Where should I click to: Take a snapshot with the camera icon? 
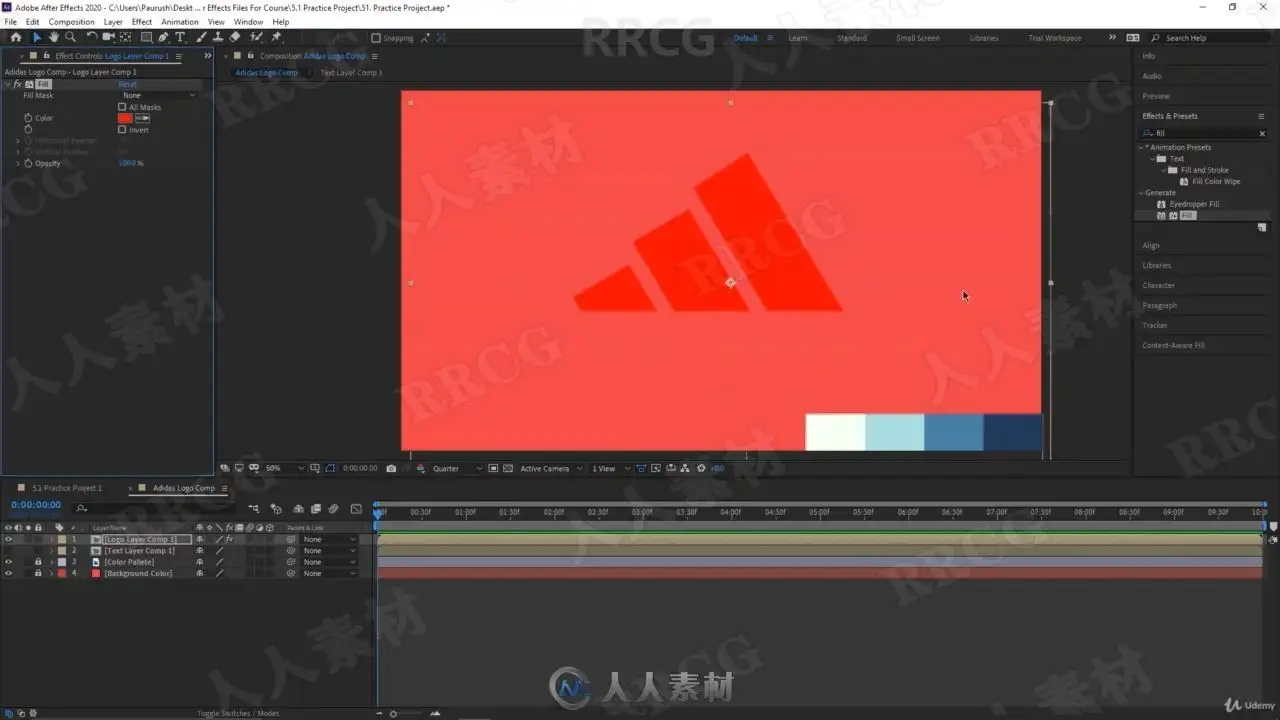(x=391, y=468)
